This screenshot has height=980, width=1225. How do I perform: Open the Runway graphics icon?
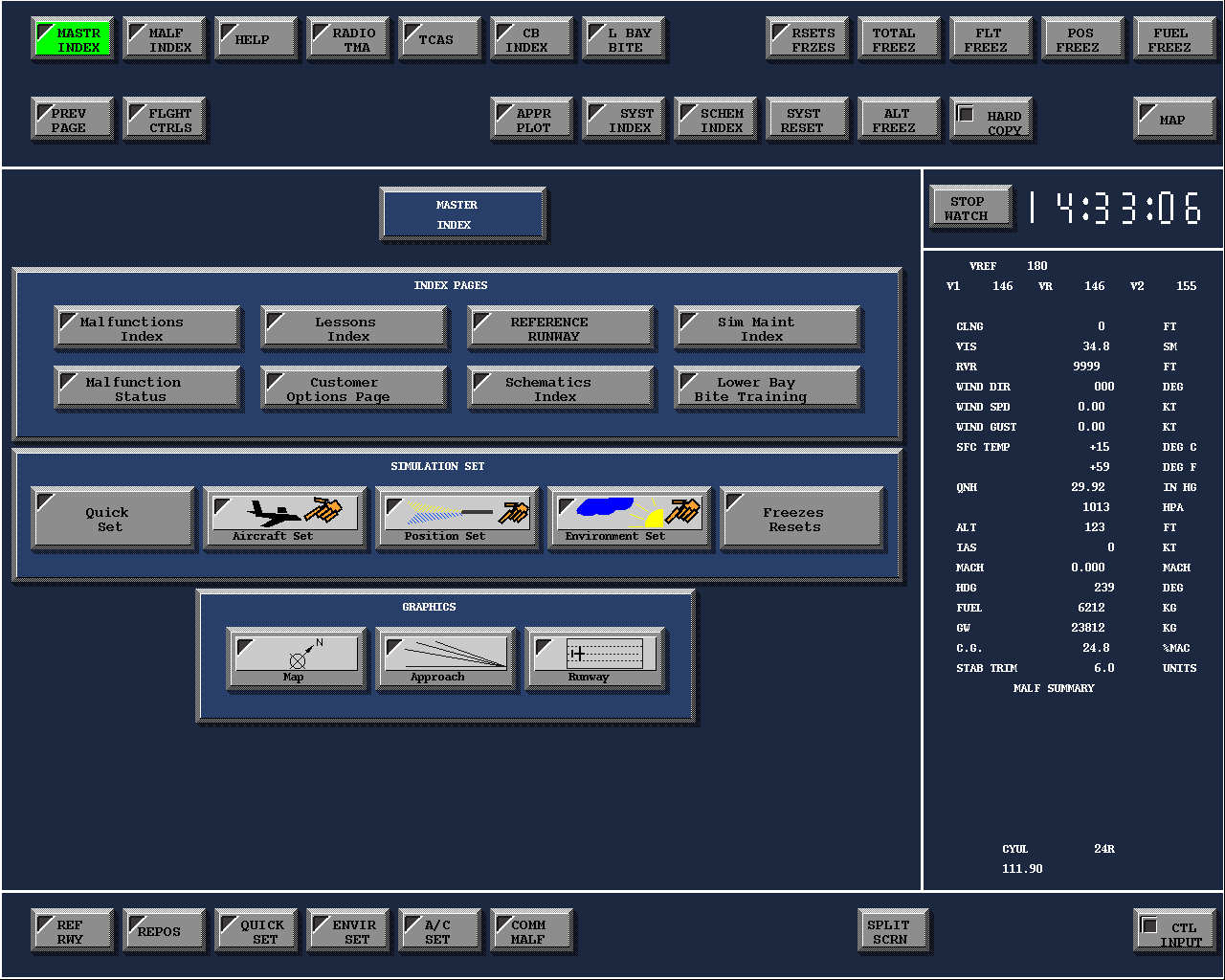[x=595, y=658]
